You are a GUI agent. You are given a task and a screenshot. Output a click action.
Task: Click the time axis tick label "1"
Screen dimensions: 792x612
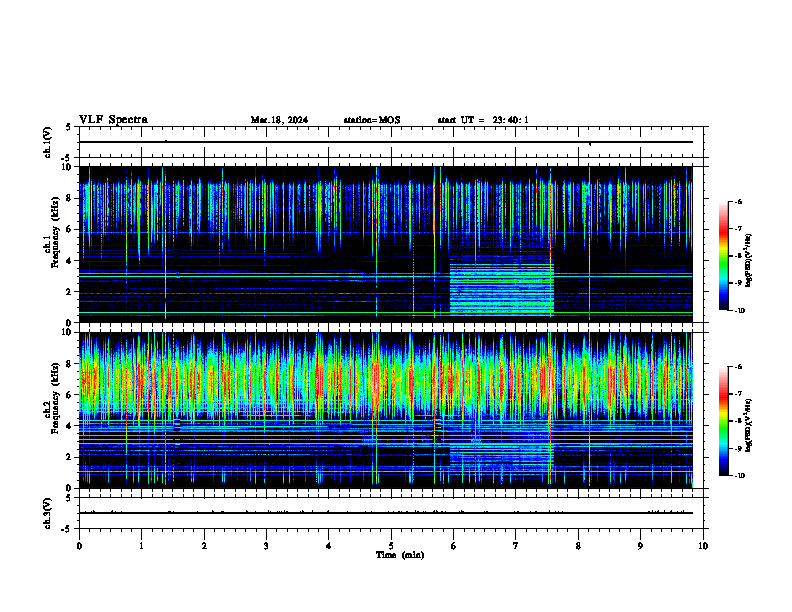(141, 545)
